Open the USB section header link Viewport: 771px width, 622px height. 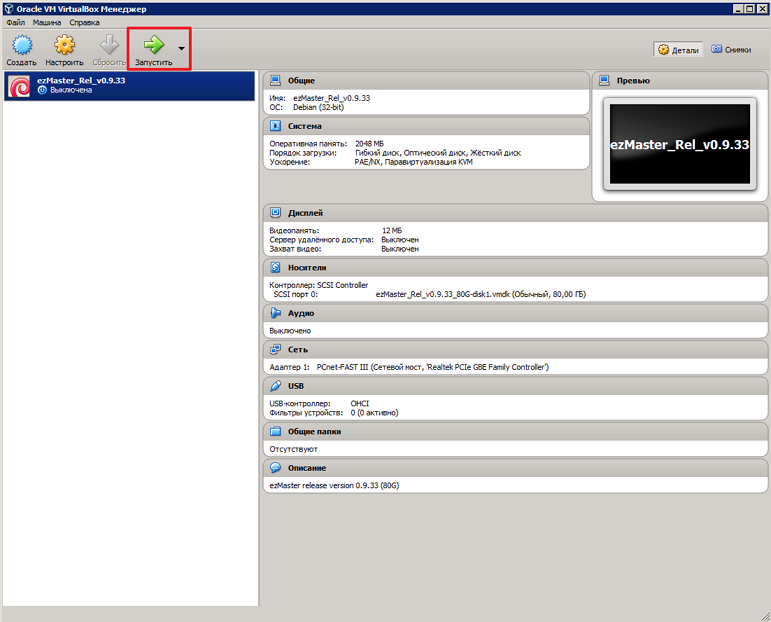click(x=296, y=386)
